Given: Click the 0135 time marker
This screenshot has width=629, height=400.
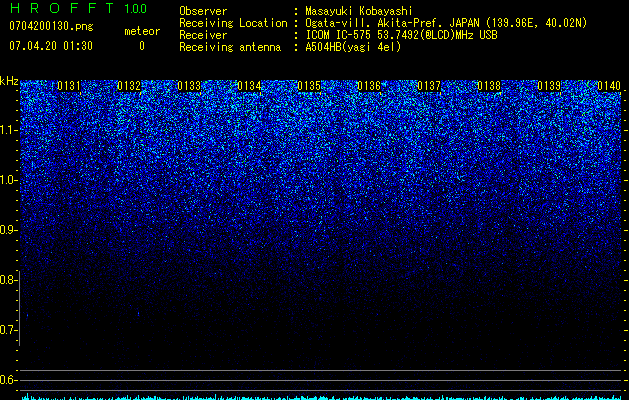Looking at the screenshot, I should (309, 86).
